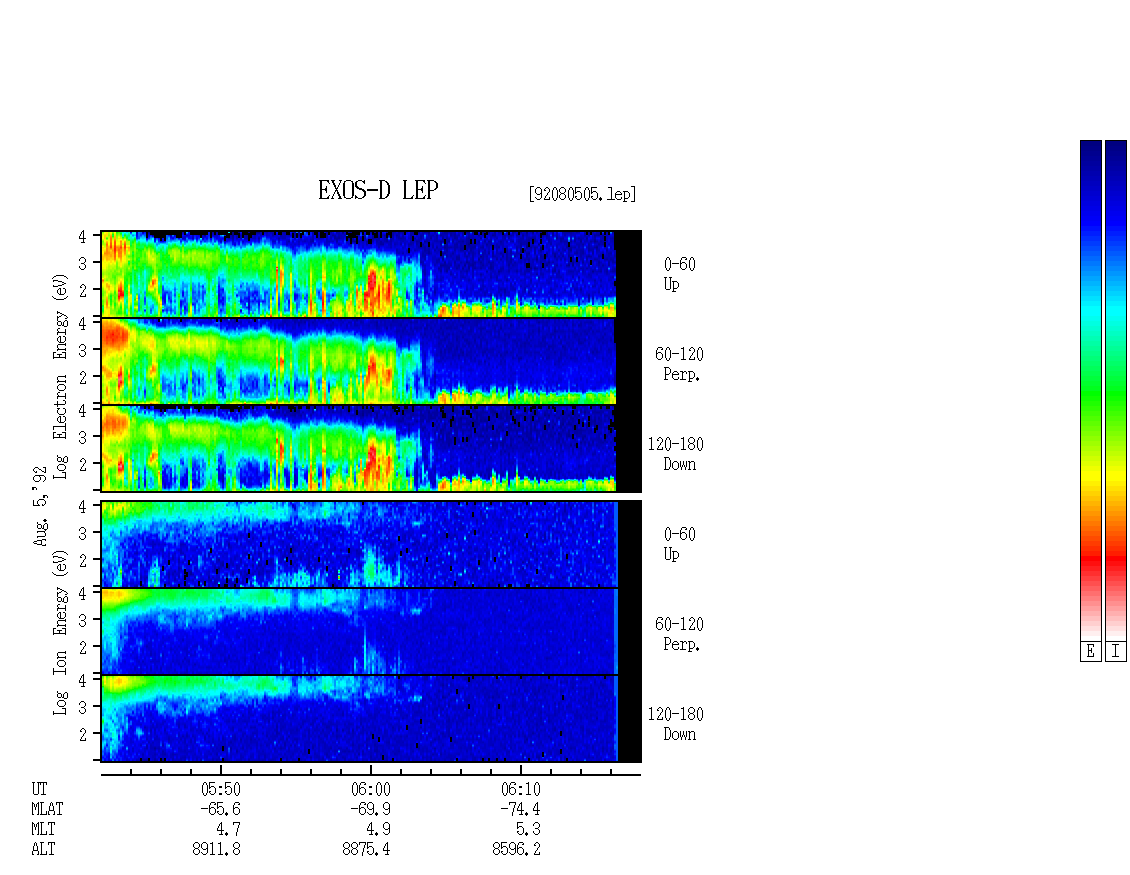Click the 05:50 UT time value
This screenshot has height=875, width=1130.
(221, 789)
